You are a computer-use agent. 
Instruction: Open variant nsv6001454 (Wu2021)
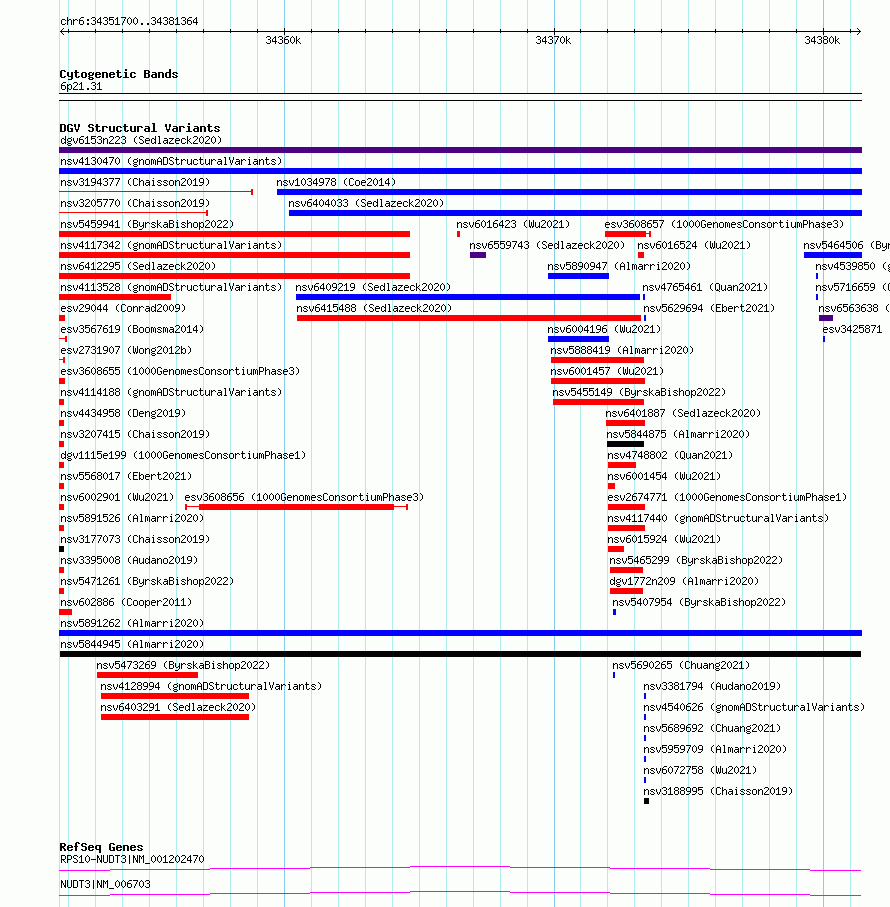[x=664, y=476]
